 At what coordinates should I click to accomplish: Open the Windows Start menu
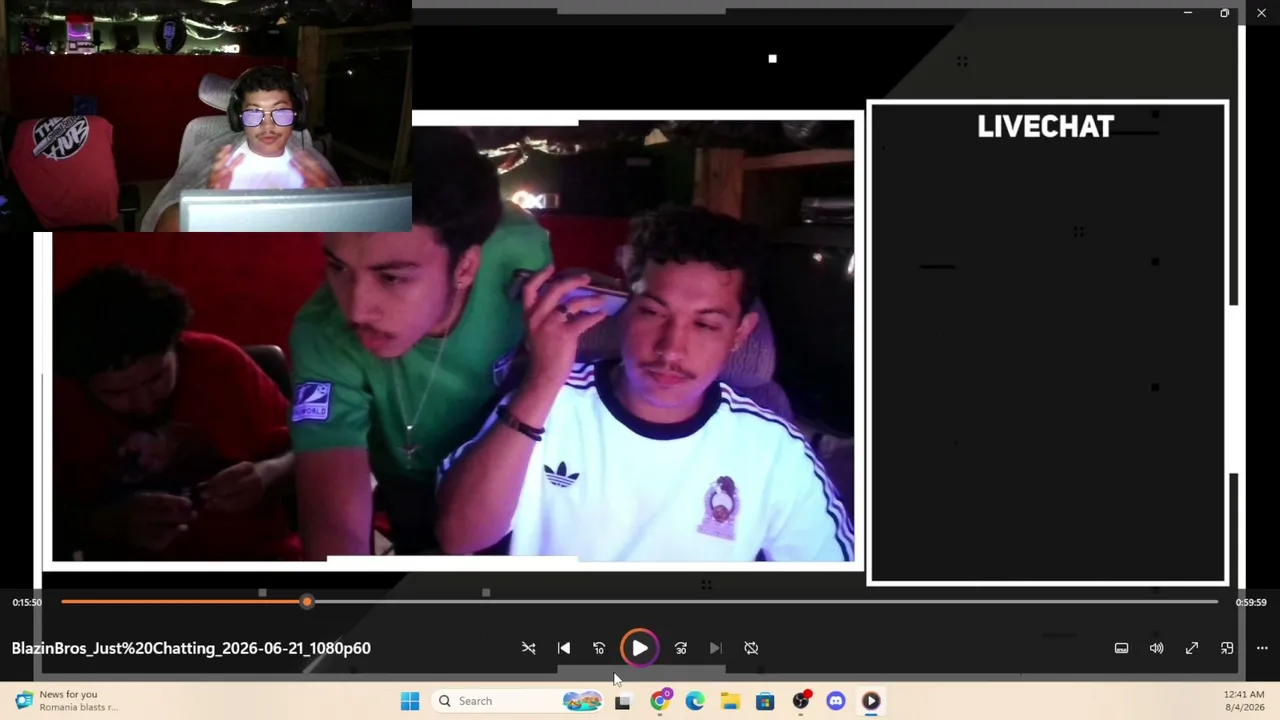tap(410, 701)
